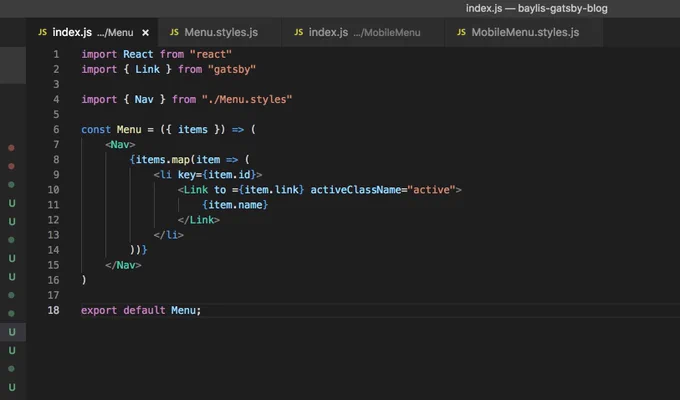
Task: Click items.map call on line 8
Action: point(163,160)
